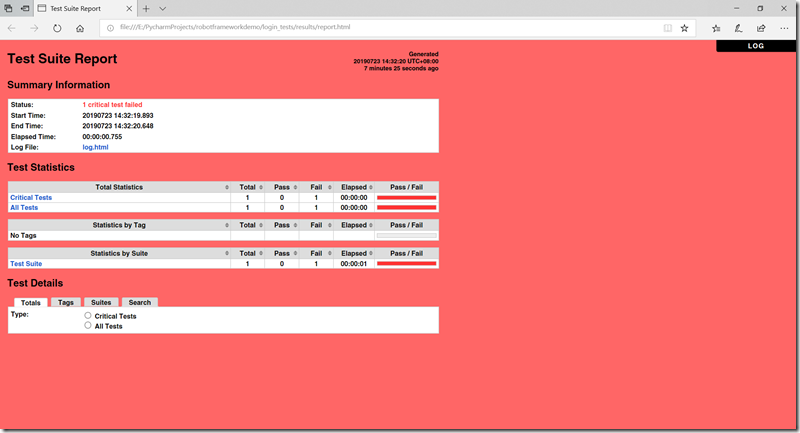Viewport: 800px width, 433px height.
Task: Open the Favorites hub icon
Action: coord(716,29)
